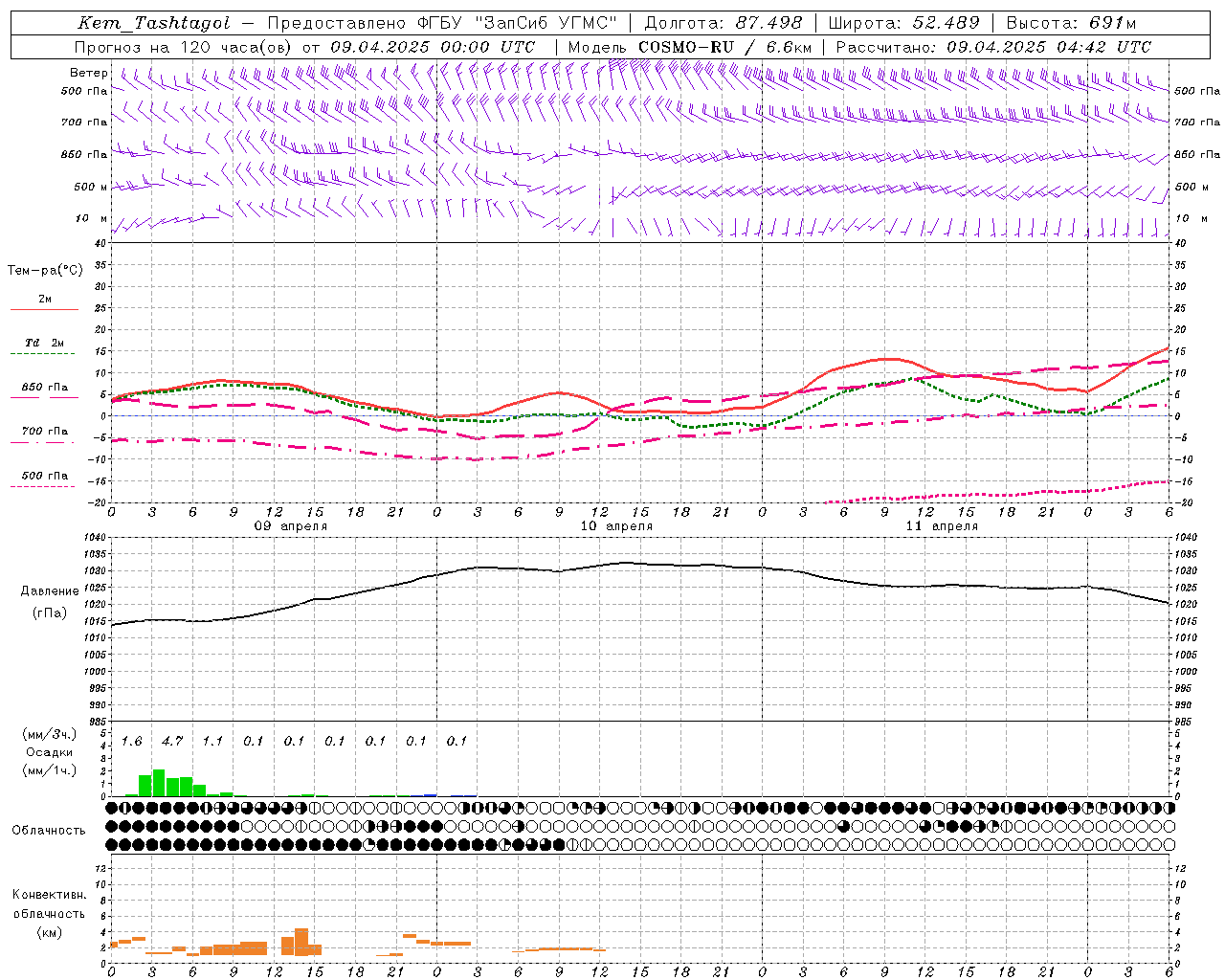The image size is (1225, 980).
Task: Select the elevation text Высота: 691м
Action: pos(1071,23)
